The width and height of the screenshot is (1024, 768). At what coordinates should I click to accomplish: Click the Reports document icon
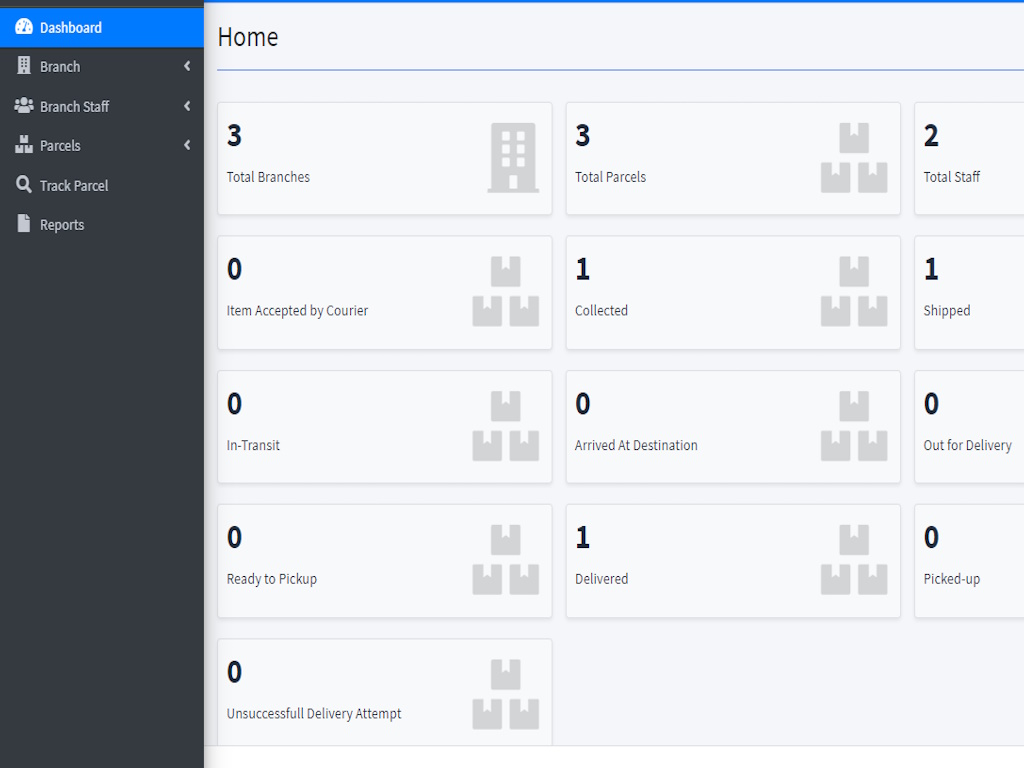coord(24,224)
